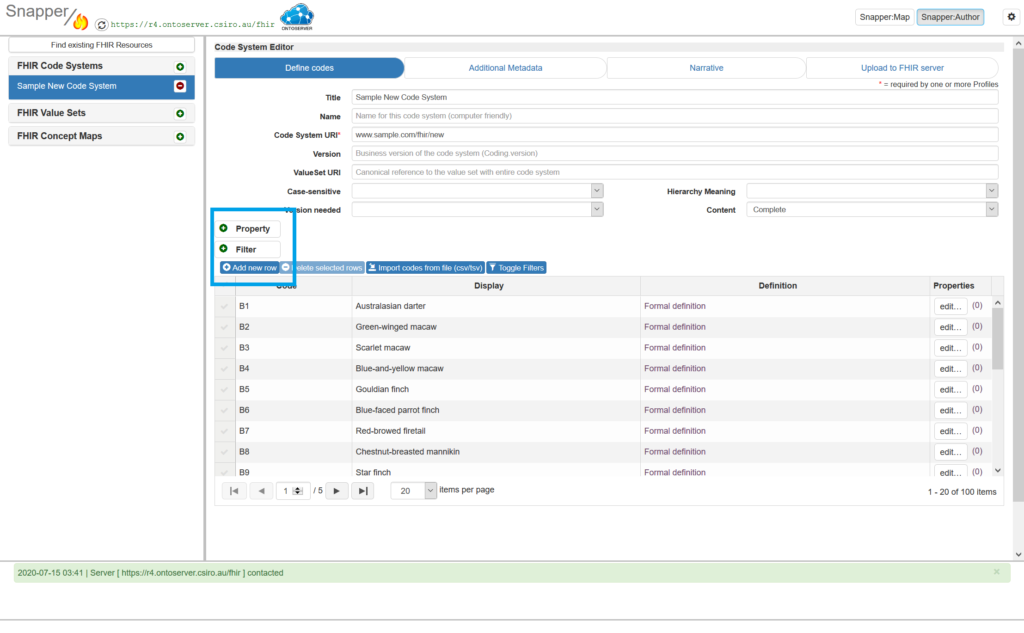Screen dimensions: 1024x633
Task: Click Import codes from file (csv/tsv)
Action: pos(425,268)
